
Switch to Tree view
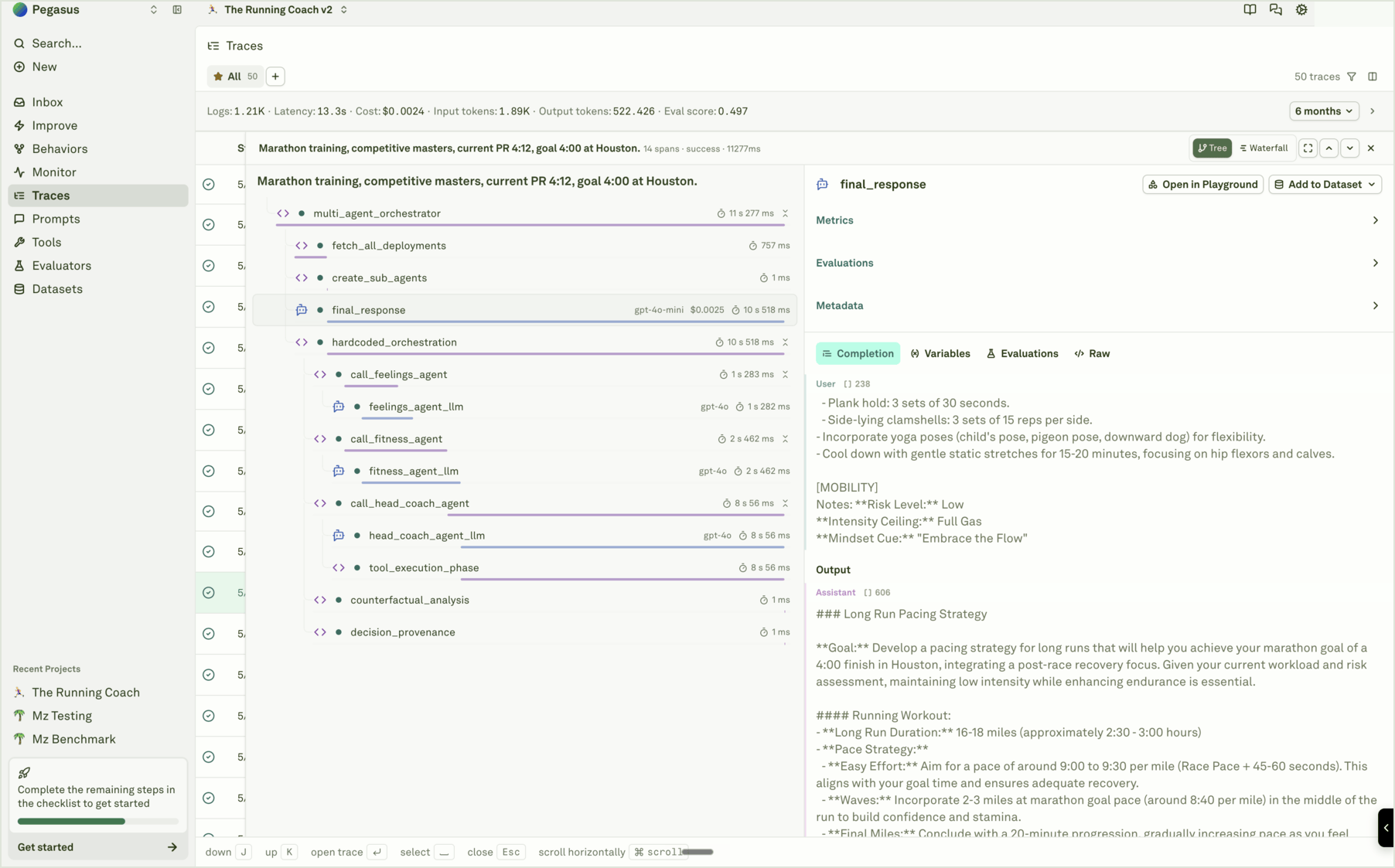coord(1212,148)
